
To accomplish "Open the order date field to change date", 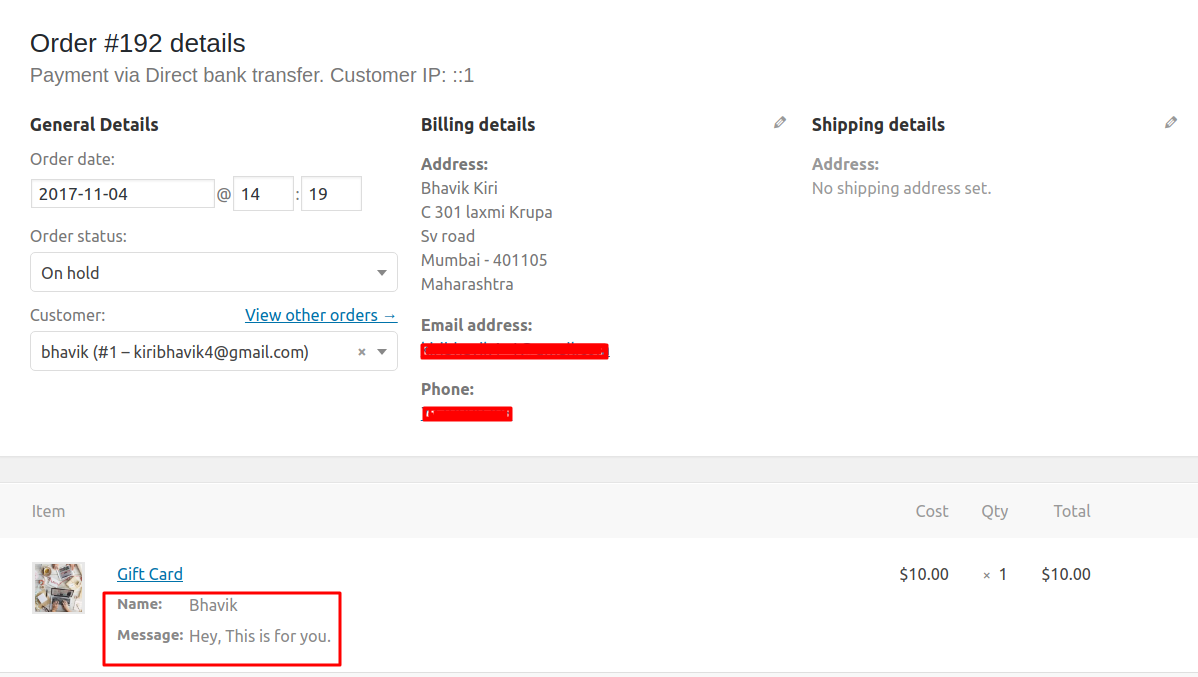I will click(122, 193).
